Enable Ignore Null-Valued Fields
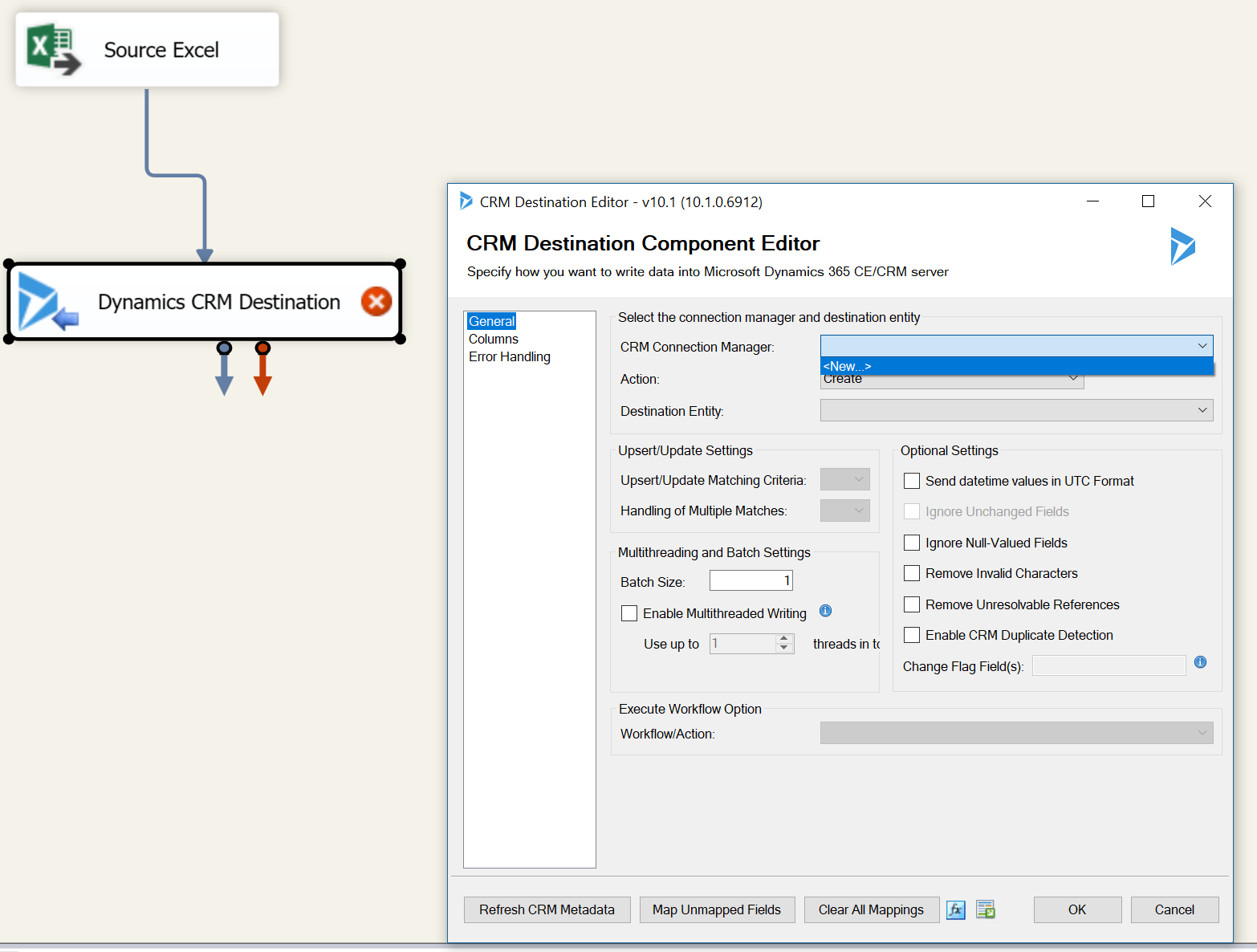 [912, 543]
